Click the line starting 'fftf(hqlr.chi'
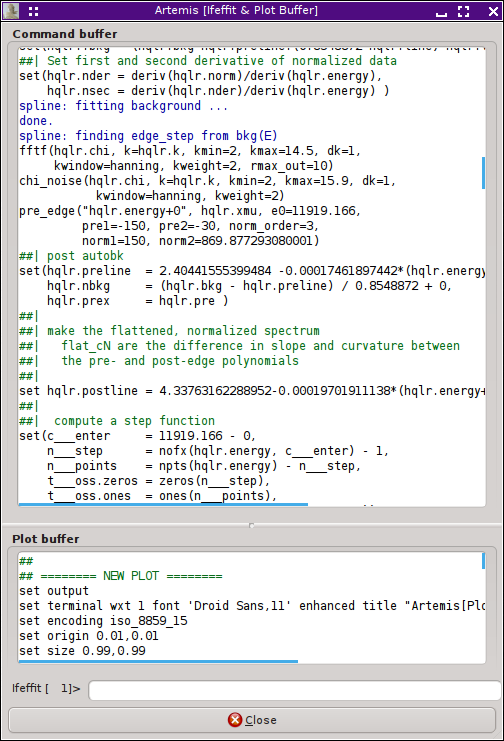The image size is (504, 741). pyautogui.click(x=190, y=151)
